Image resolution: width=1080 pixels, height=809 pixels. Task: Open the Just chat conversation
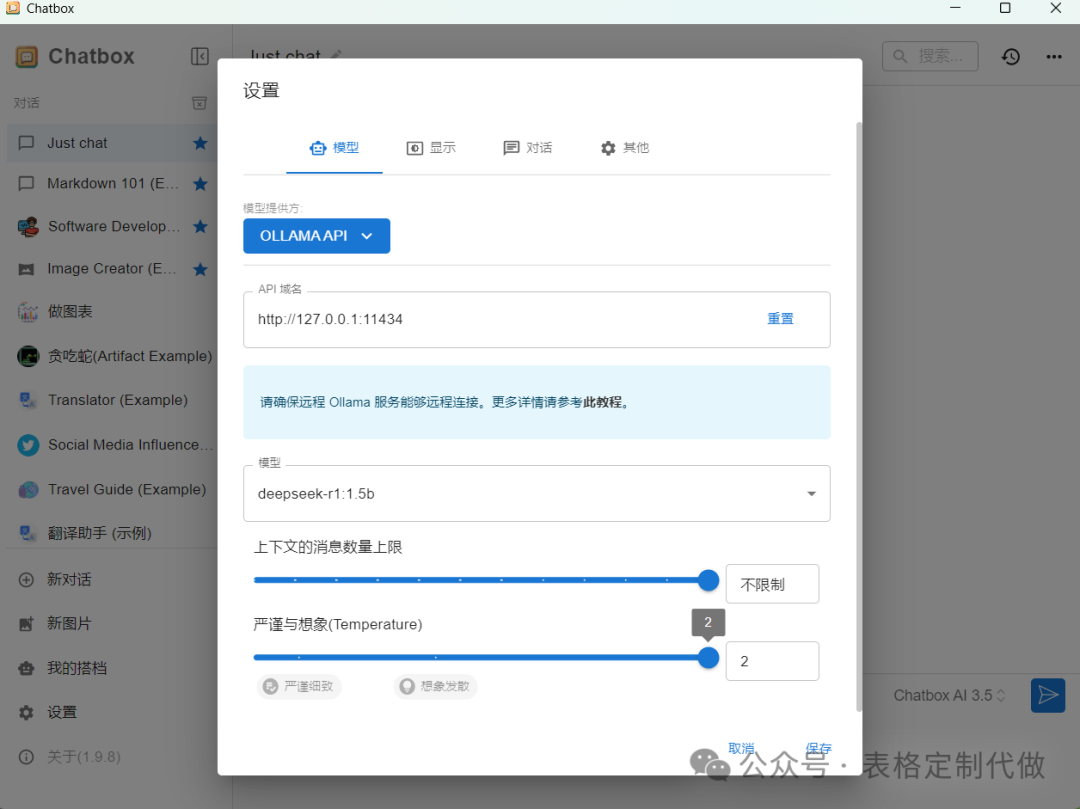[112, 143]
